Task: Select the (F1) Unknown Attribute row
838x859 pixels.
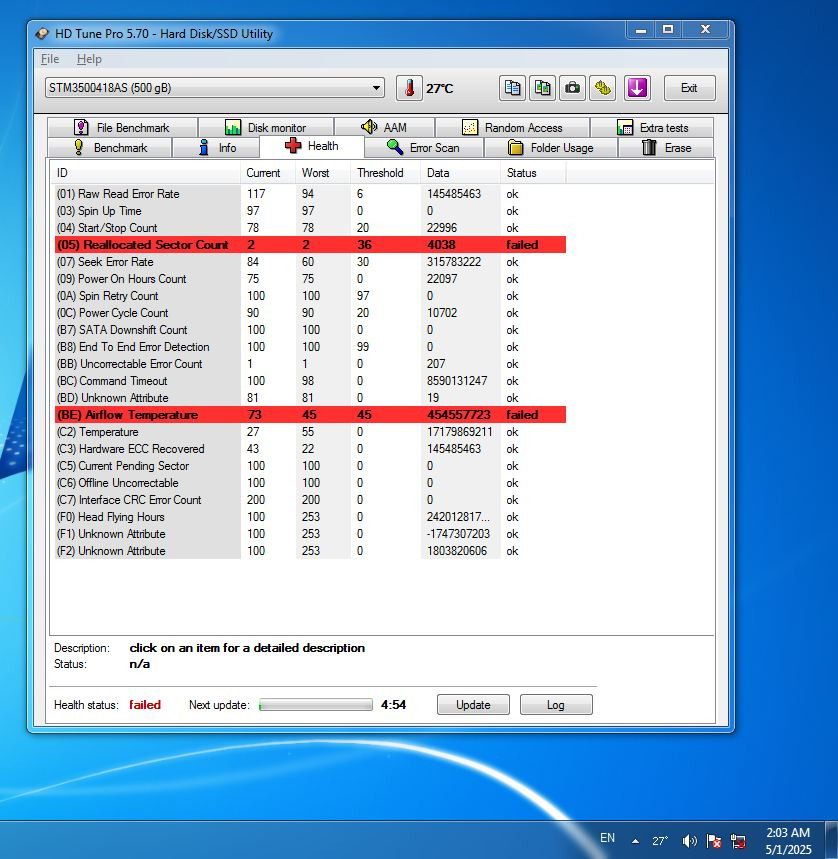Action: pos(311,534)
